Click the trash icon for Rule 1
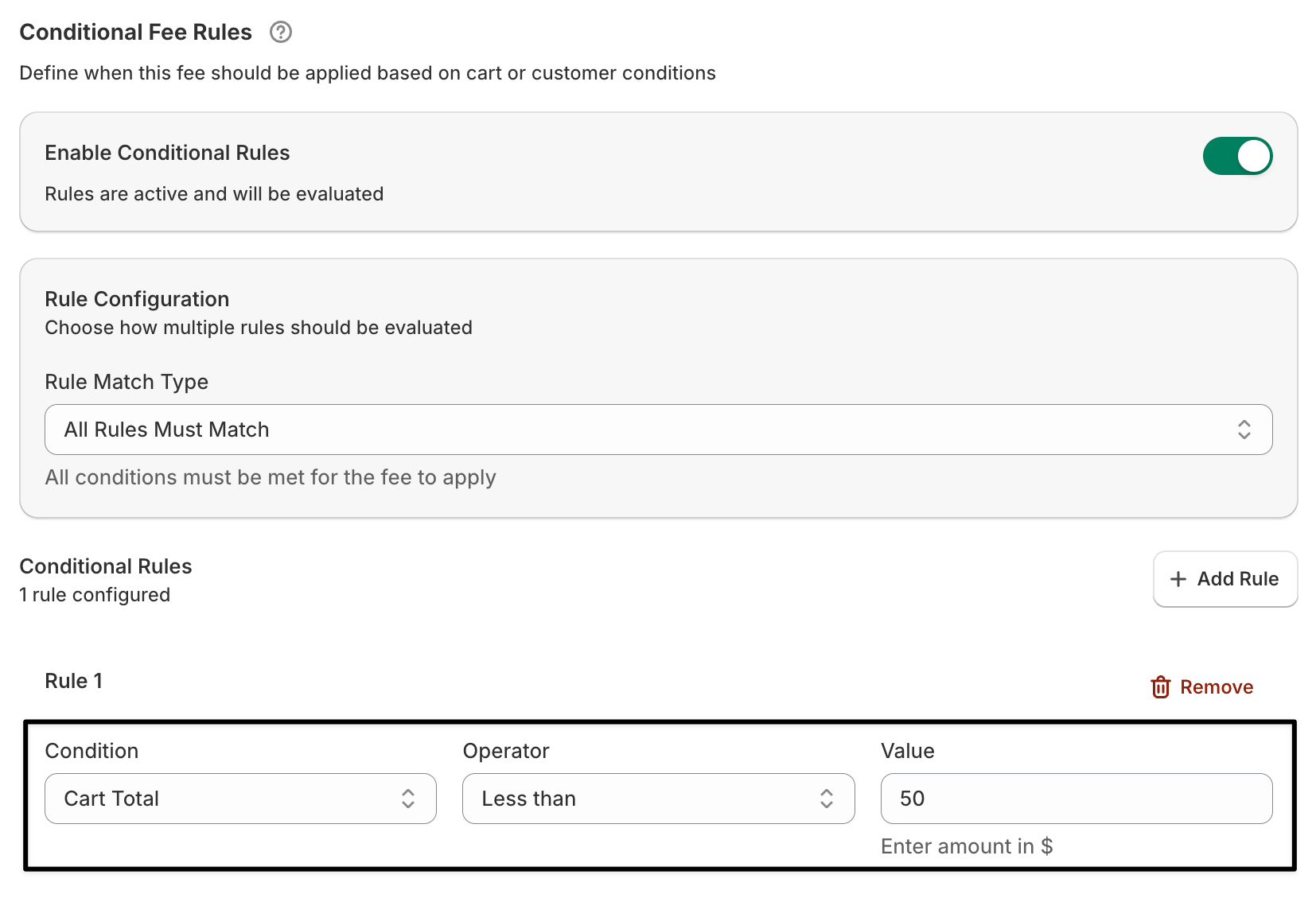 coord(1160,687)
